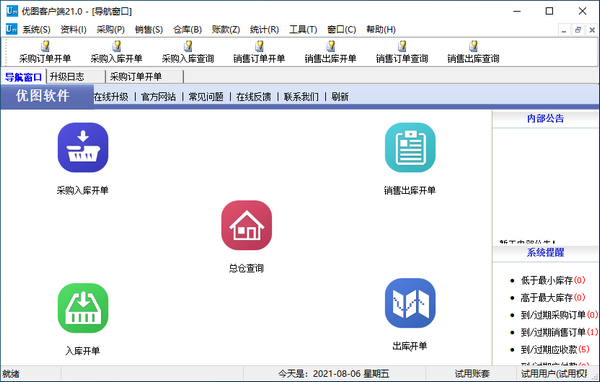Screen dimensions: 600x382
Task: Click 试用账套 in the status bar
Action: pos(472,374)
